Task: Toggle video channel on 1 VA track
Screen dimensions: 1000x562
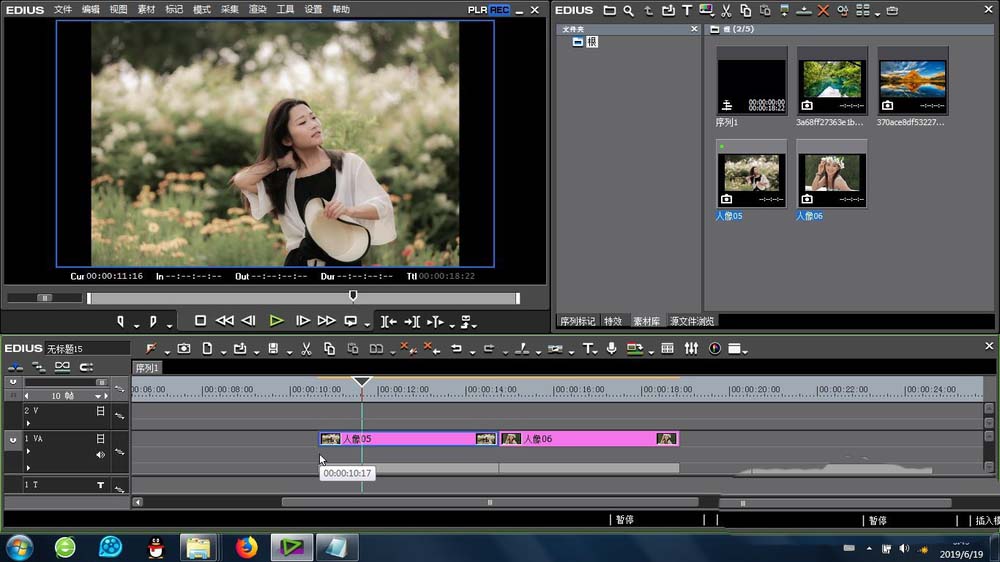Action: pos(100,439)
